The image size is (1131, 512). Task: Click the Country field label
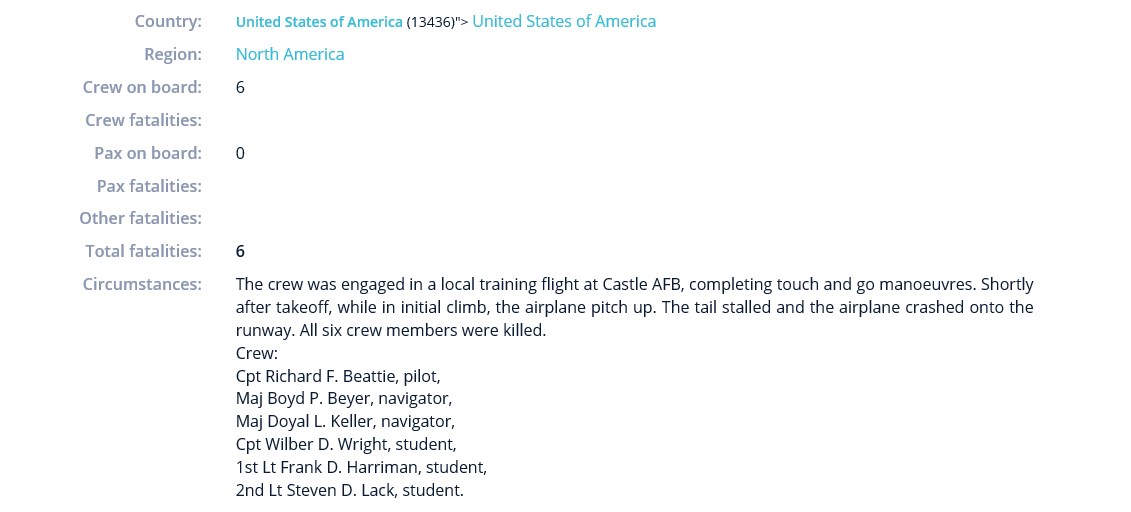(168, 22)
